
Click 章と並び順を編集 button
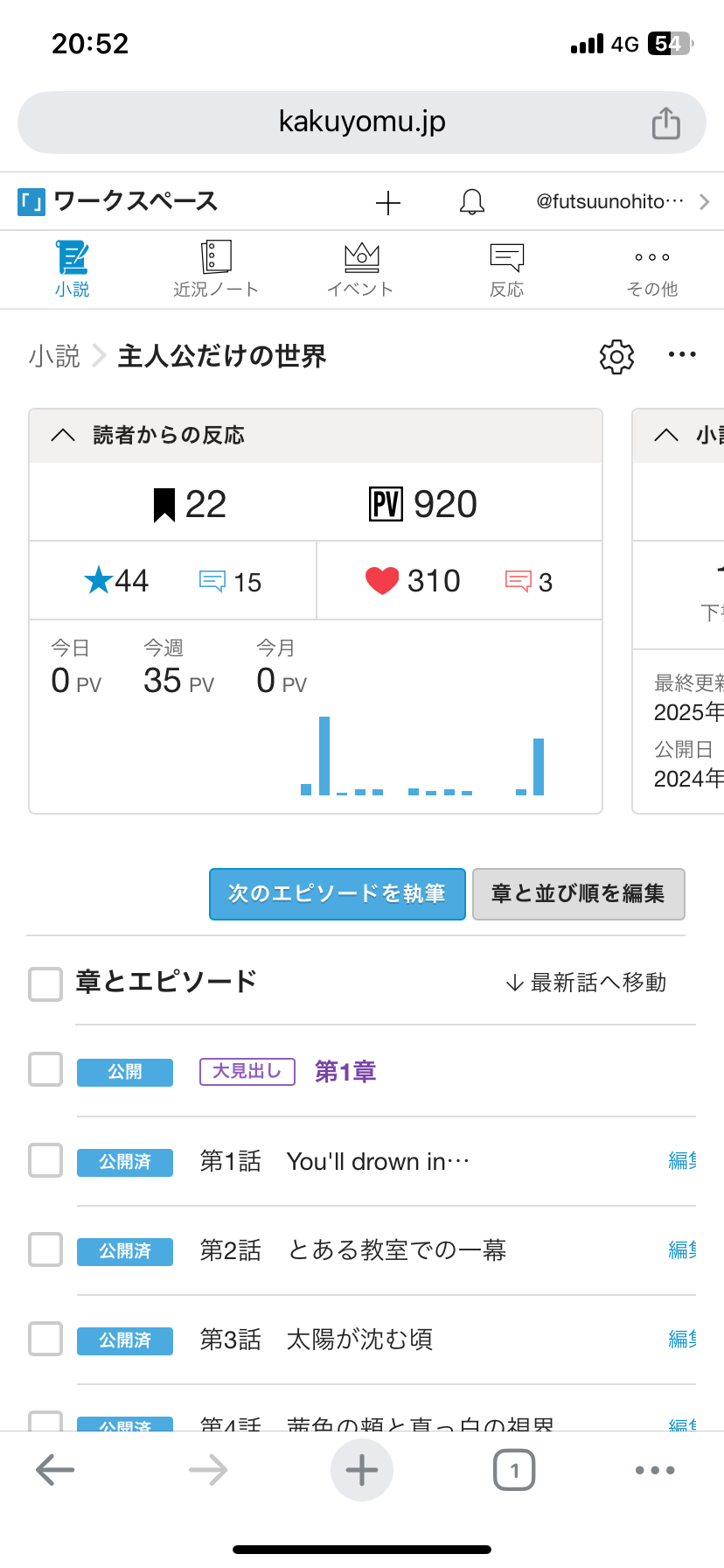(578, 893)
